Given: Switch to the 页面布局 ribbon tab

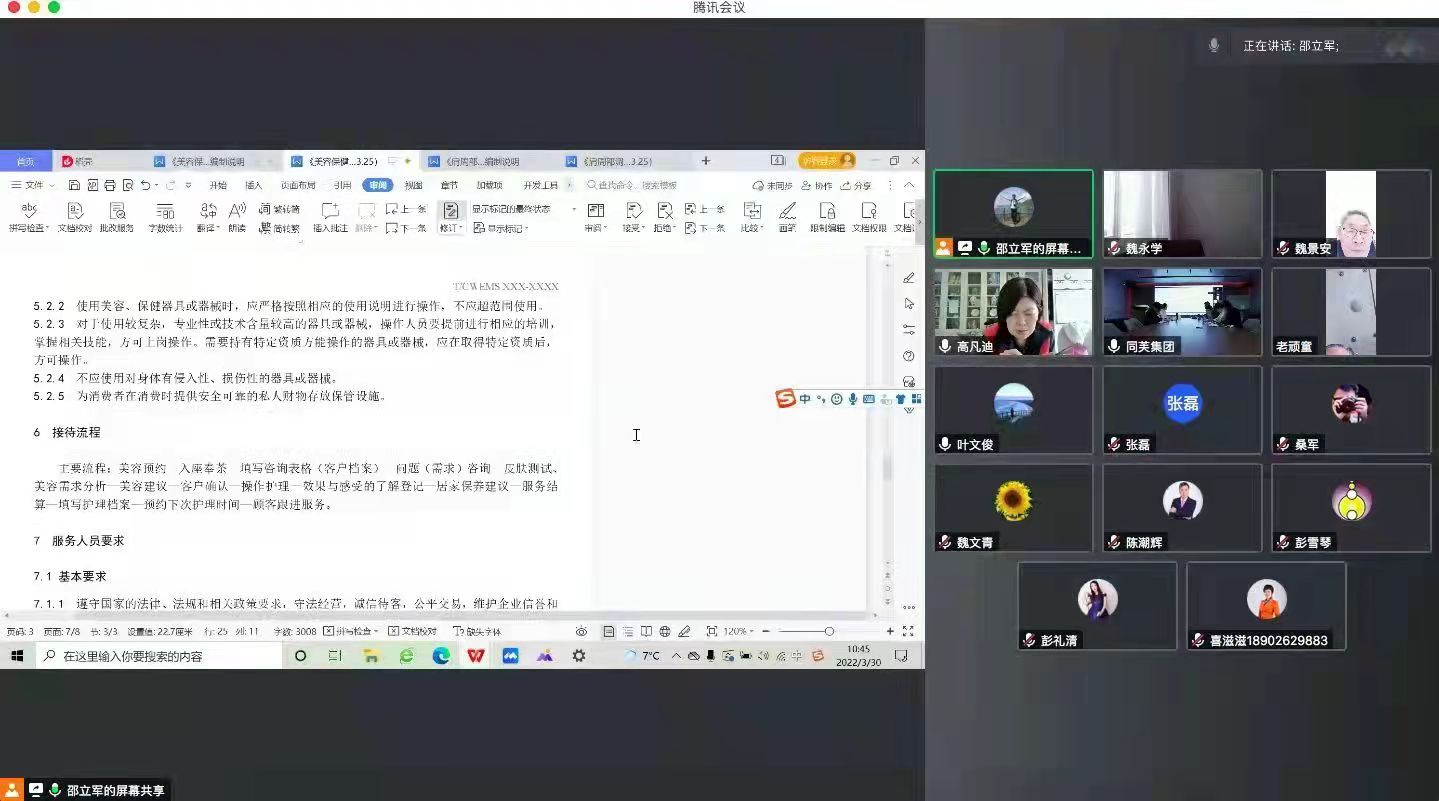Looking at the screenshot, I should [298, 185].
